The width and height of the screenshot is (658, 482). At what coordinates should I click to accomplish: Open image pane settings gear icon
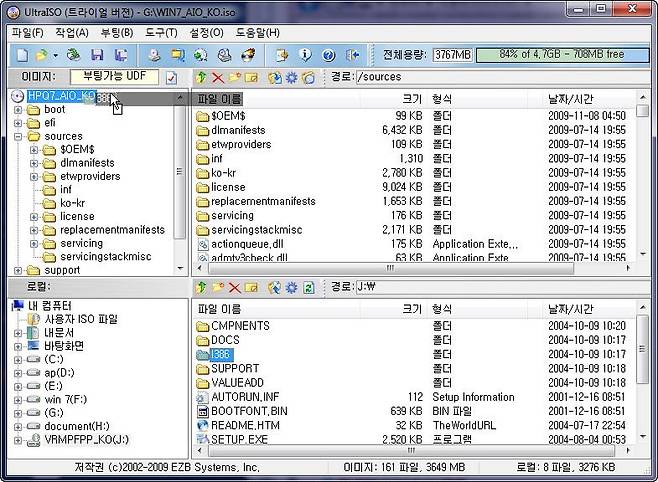291,78
